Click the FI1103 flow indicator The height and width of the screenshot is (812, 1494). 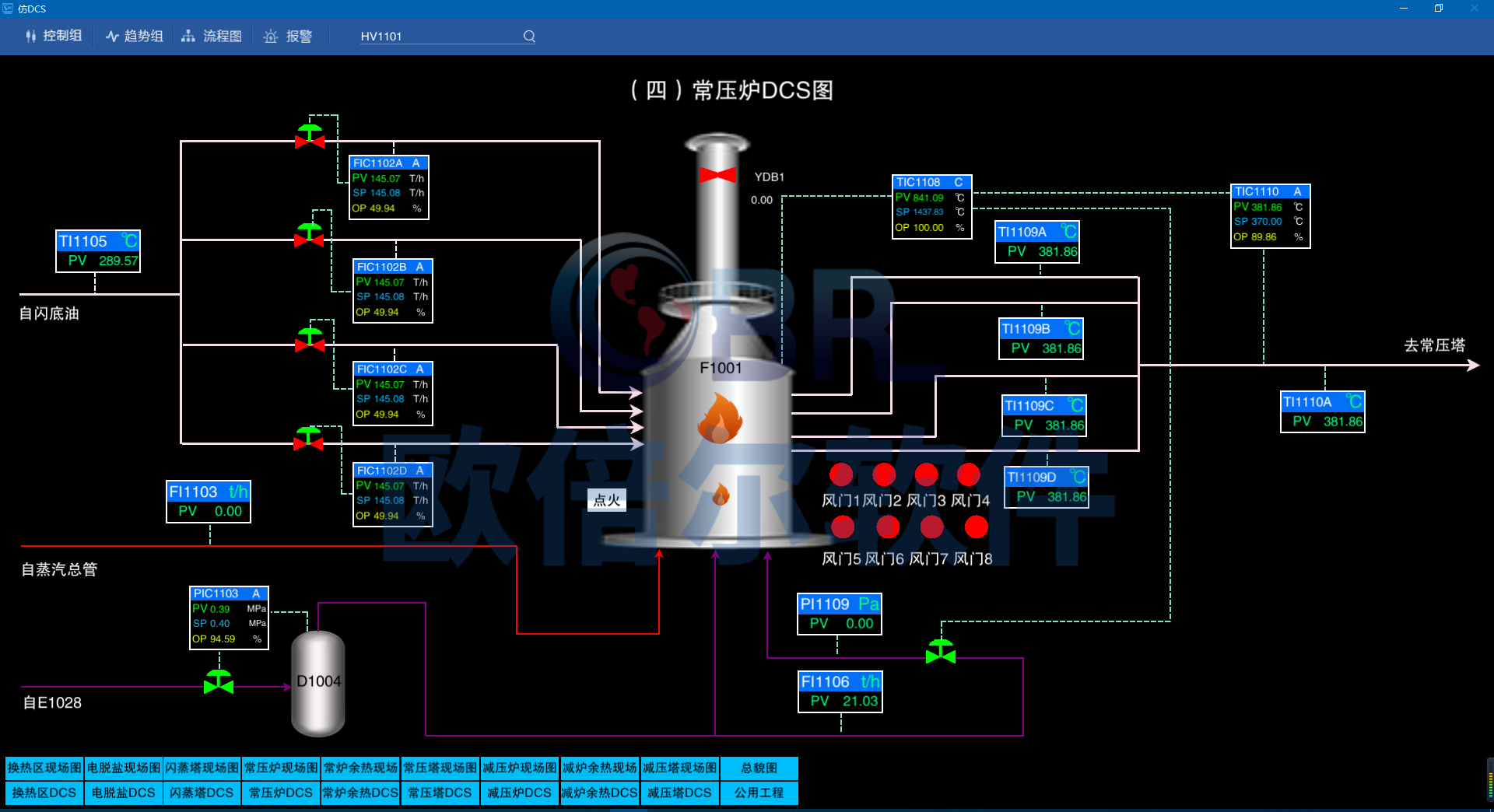(x=209, y=501)
